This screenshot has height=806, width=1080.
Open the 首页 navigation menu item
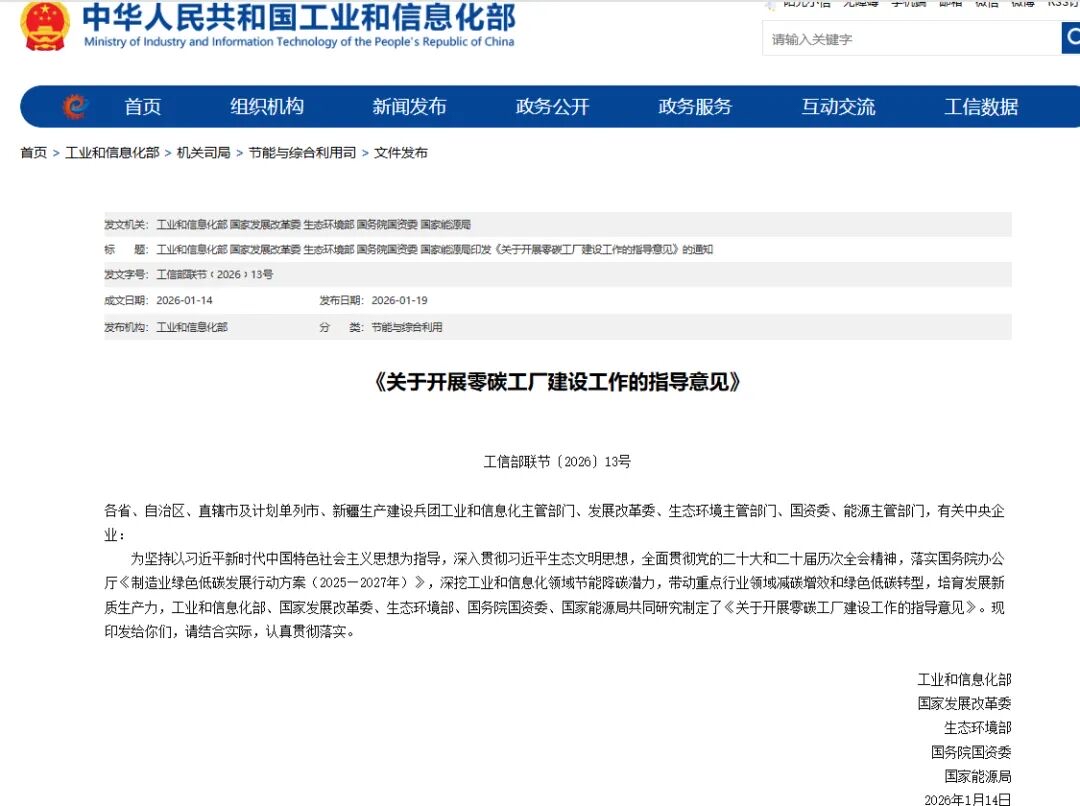(143, 107)
